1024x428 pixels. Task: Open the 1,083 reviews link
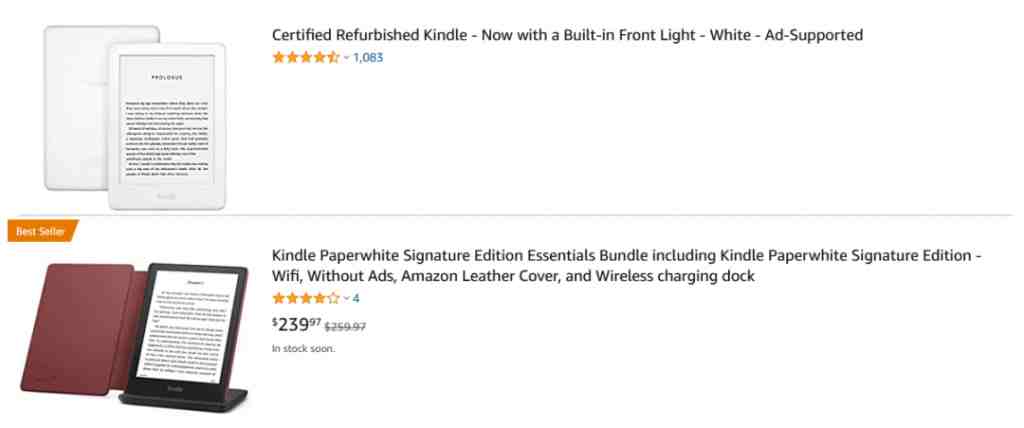[x=368, y=58]
